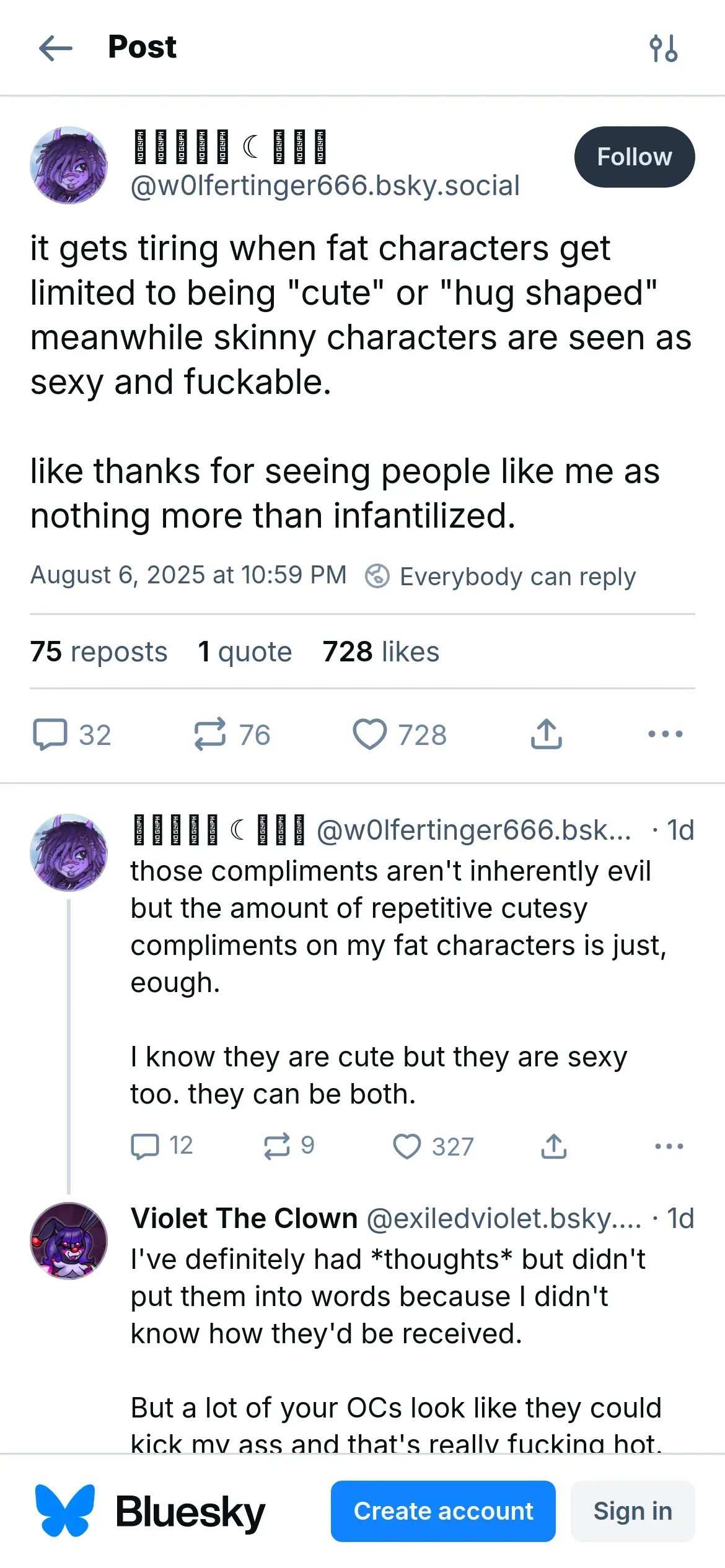Repost the main post

(210, 734)
